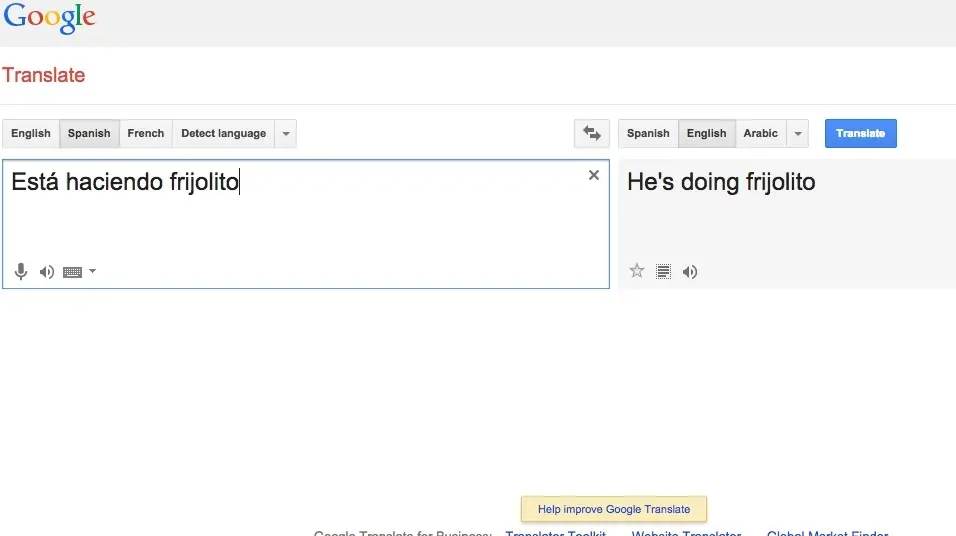Expand the source language dropdown arrow
This screenshot has height=536, width=956.
coord(286,134)
